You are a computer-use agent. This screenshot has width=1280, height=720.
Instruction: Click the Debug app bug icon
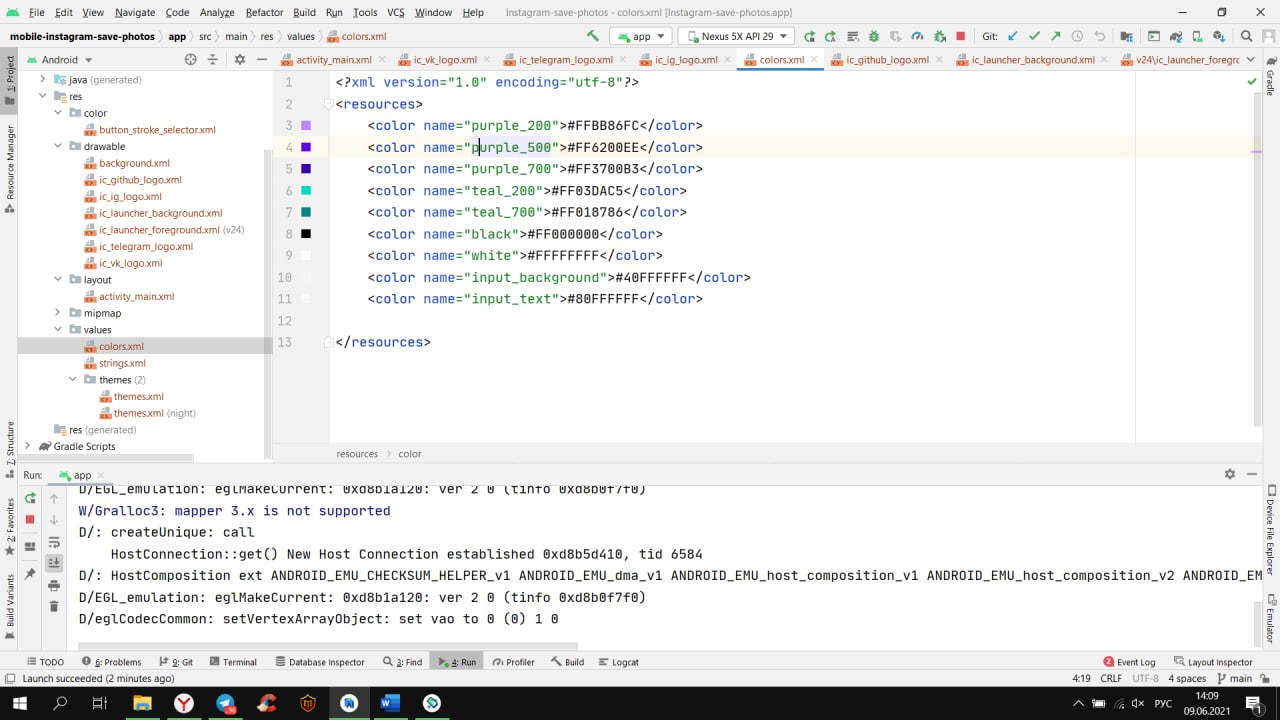tap(874, 36)
